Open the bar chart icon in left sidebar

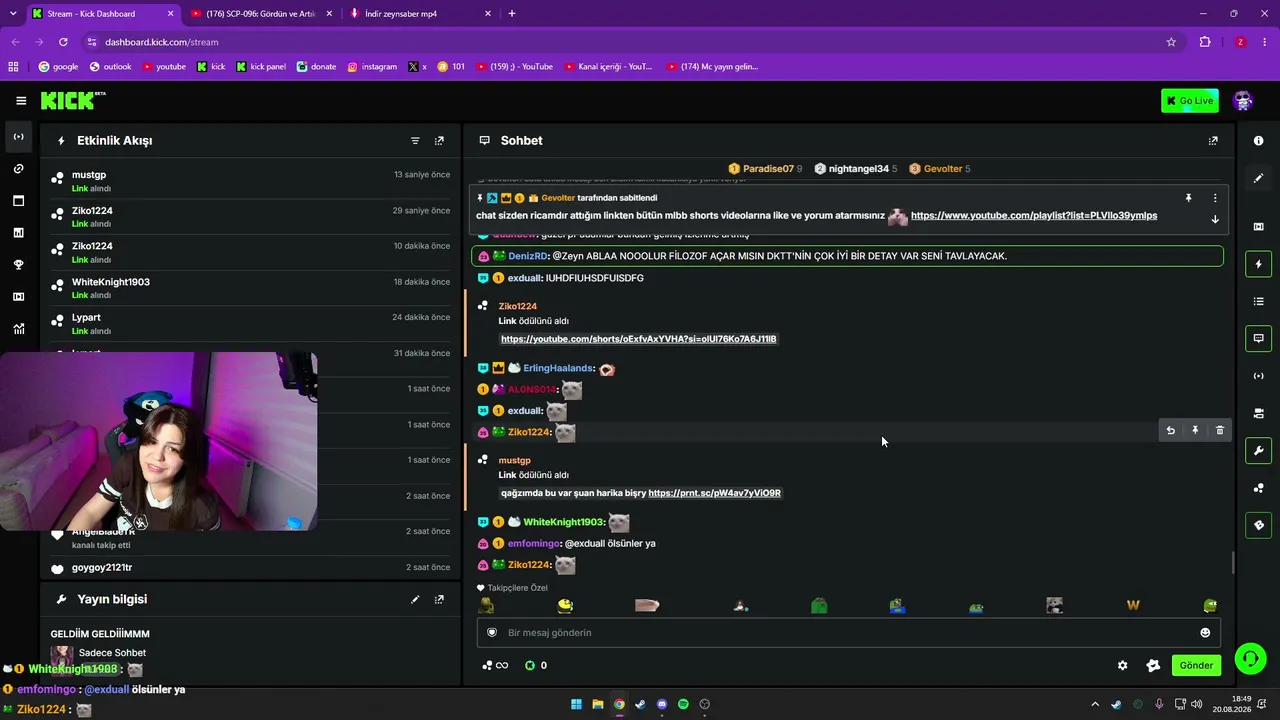tap(18, 233)
